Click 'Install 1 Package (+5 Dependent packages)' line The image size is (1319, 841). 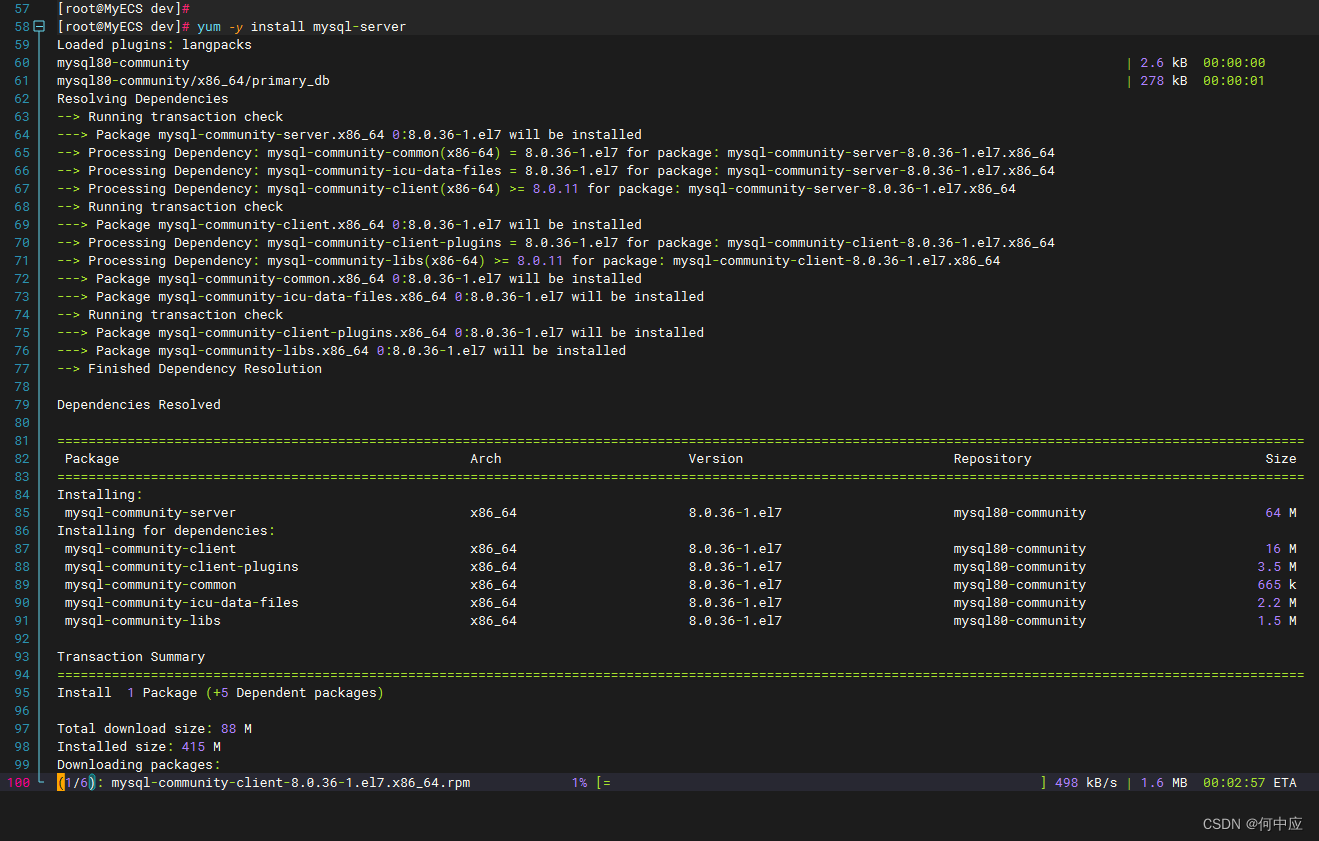tap(220, 693)
